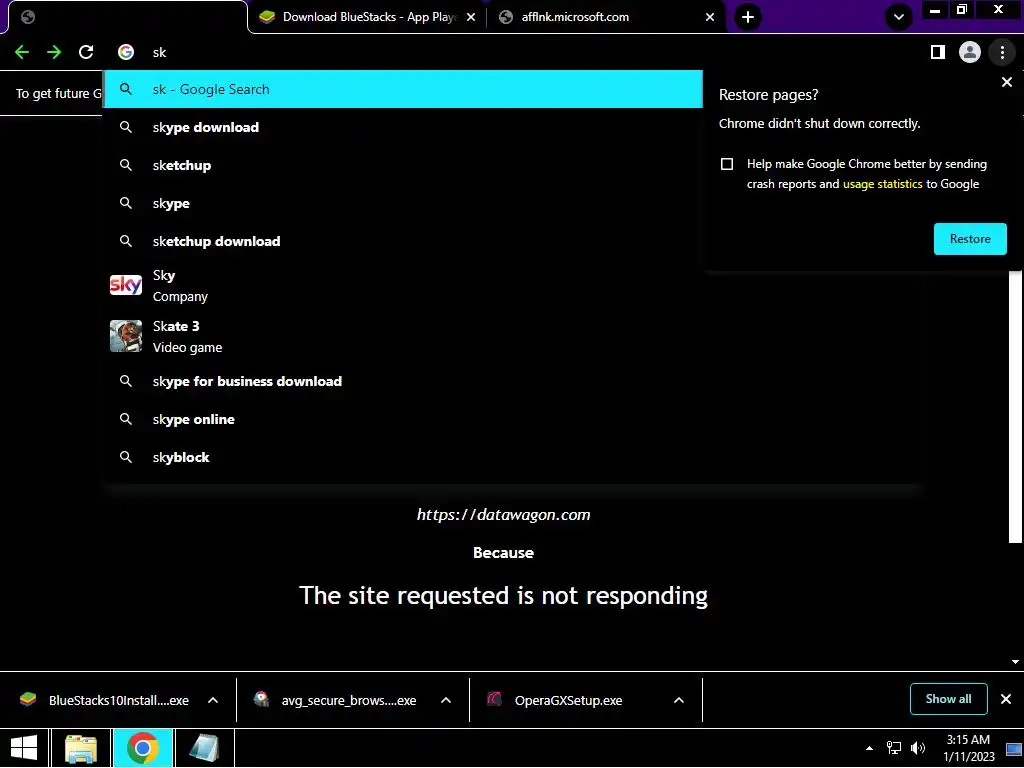
Task: Click Chrome icon in taskbar
Action: tap(143, 748)
